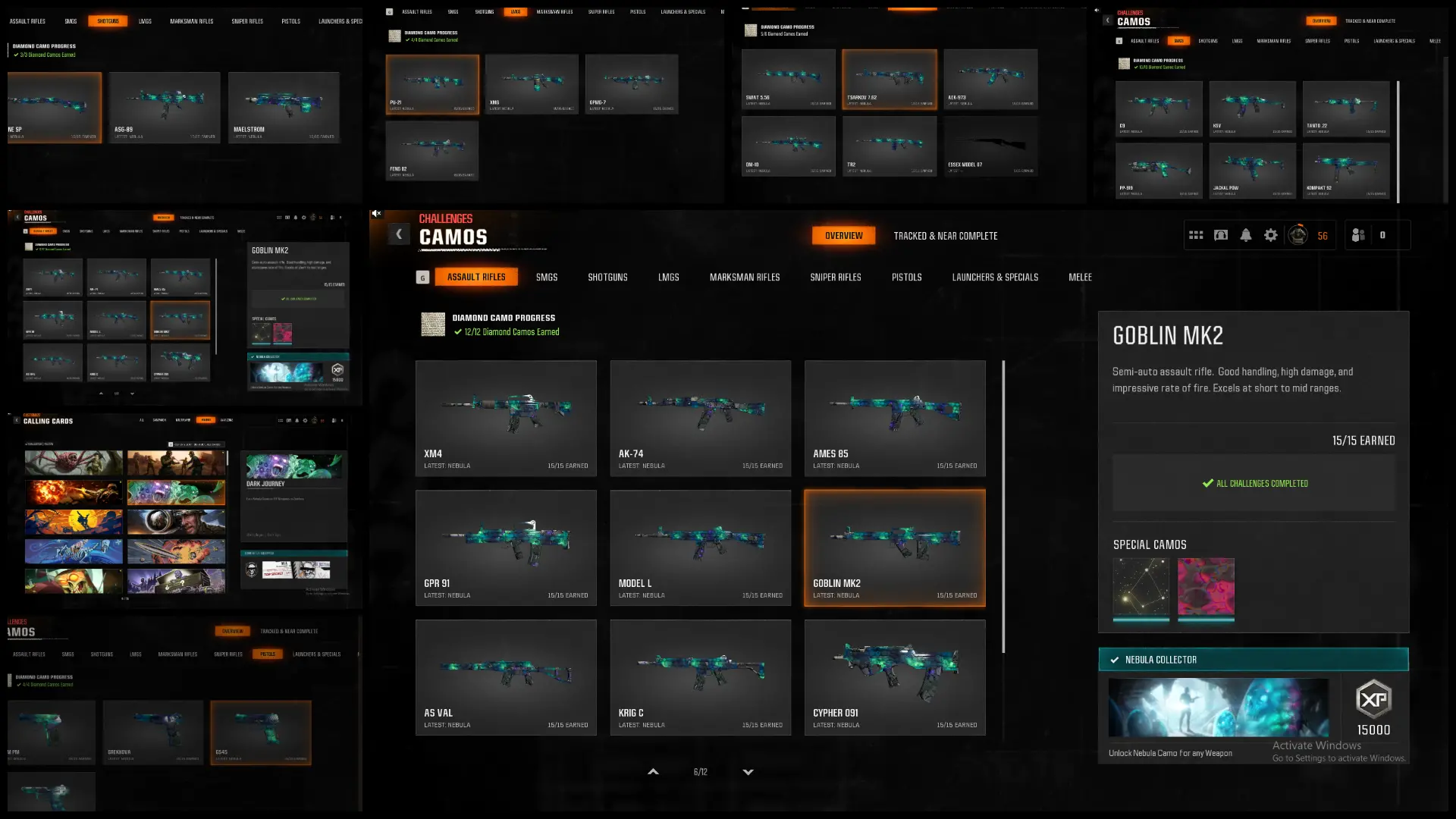Image resolution: width=1456 pixels, height=819 pixels.
Task: Open the settings gear icon
Action: click(x=1271, y=236)
